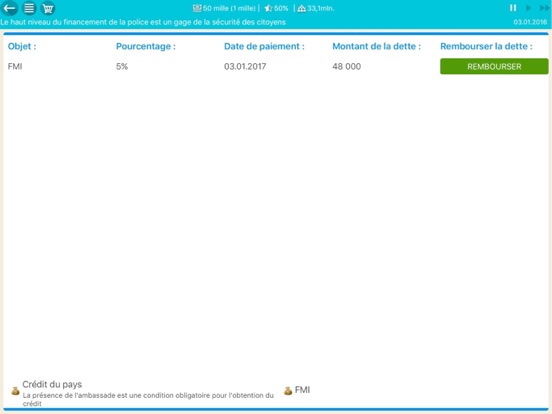Activate fast-forward game speed
552x414 pixels.
pyautogui.click(x=545, y=8)
